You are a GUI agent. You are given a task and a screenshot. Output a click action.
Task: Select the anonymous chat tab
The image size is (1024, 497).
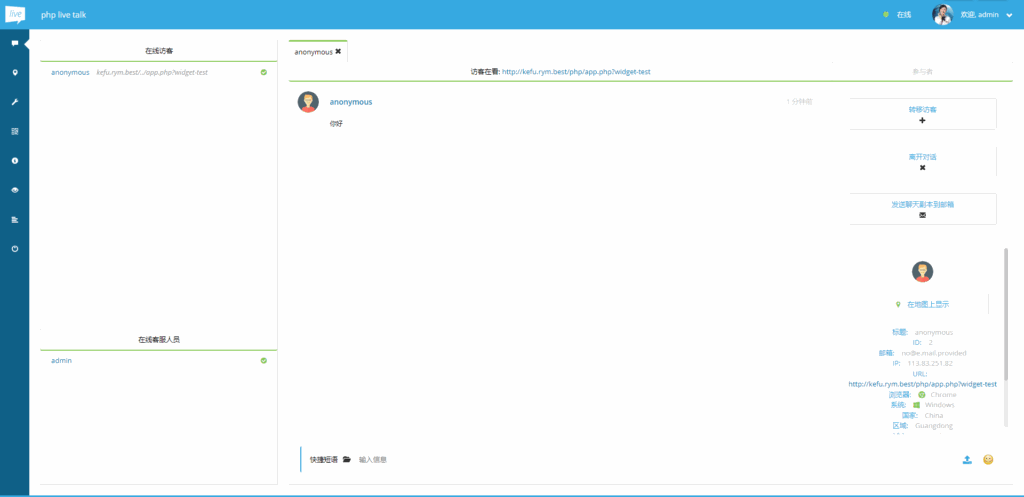[x=313, y=51]
